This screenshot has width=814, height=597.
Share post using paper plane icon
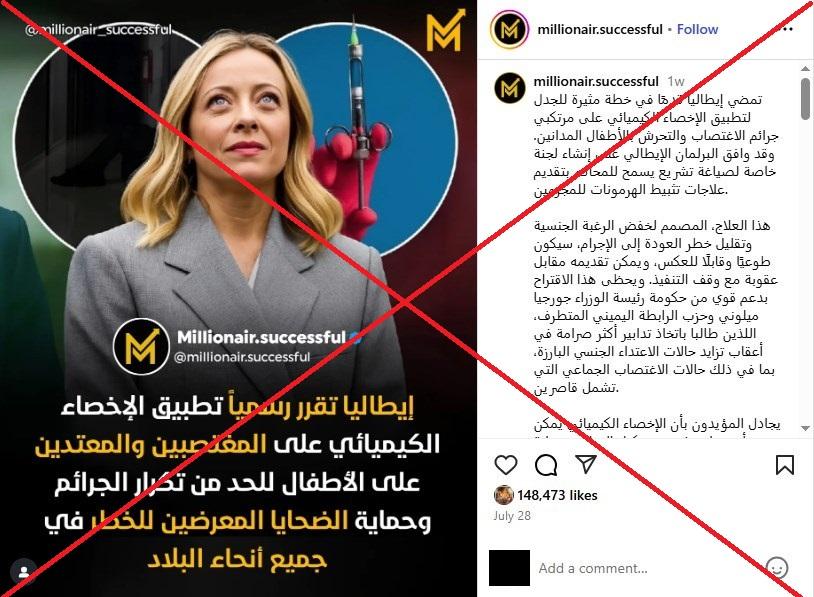tap(586, 464)
